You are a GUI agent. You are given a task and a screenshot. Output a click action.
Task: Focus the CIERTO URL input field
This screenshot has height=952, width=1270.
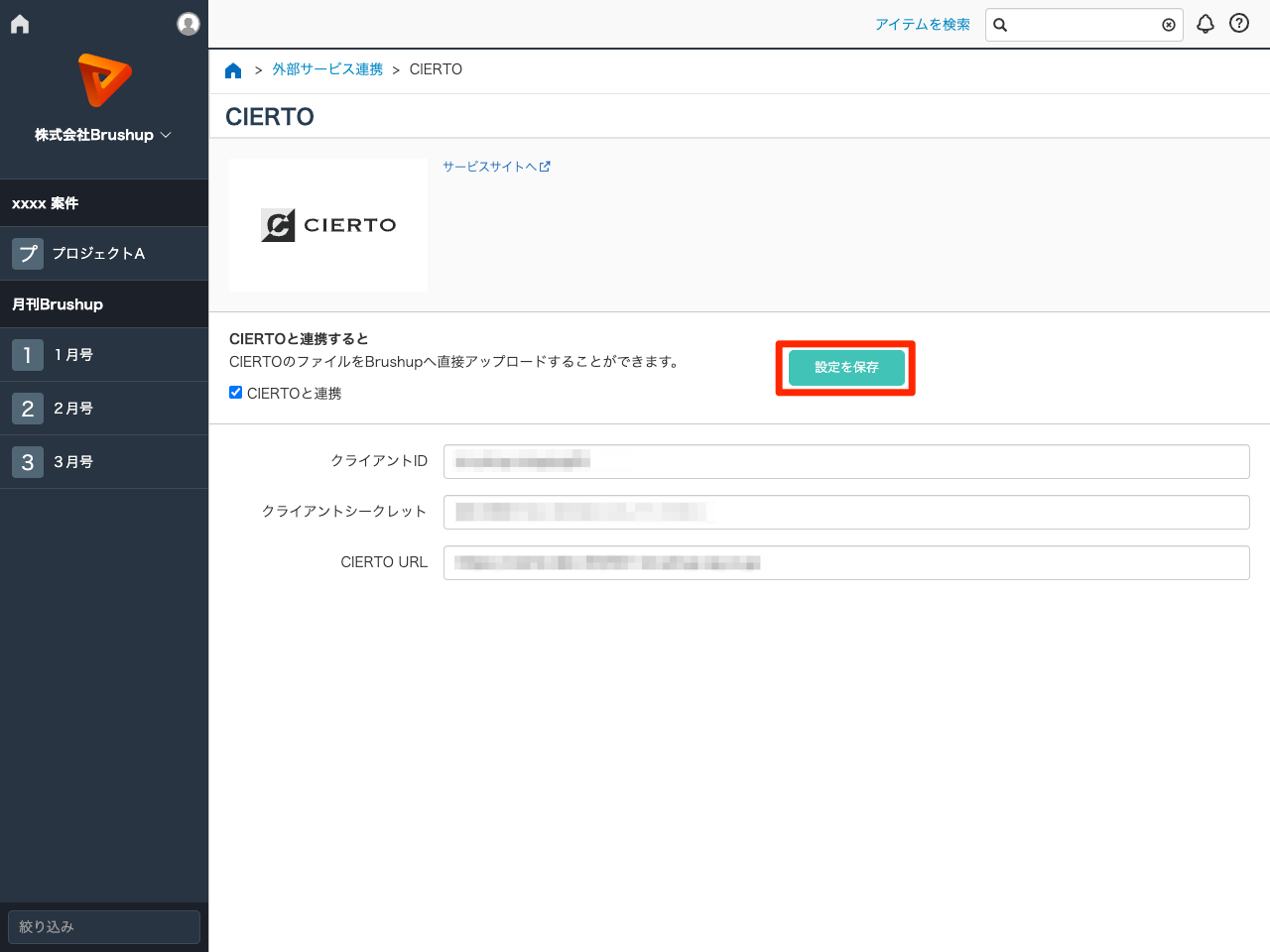coord(846,562)
